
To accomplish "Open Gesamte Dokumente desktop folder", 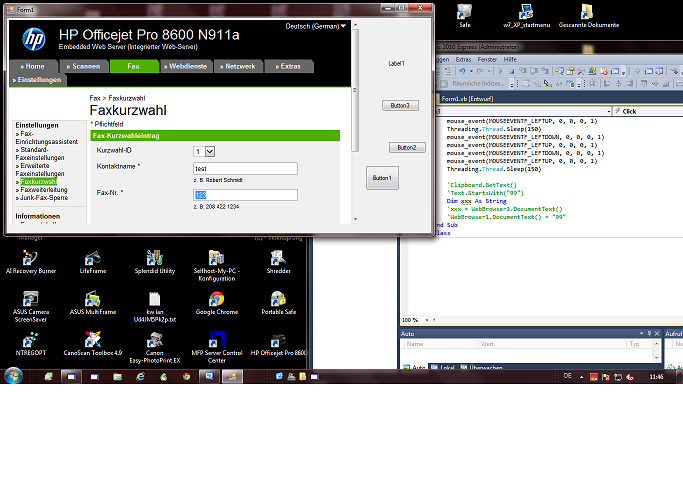I will pyautogui.click(x=588, y=16).
